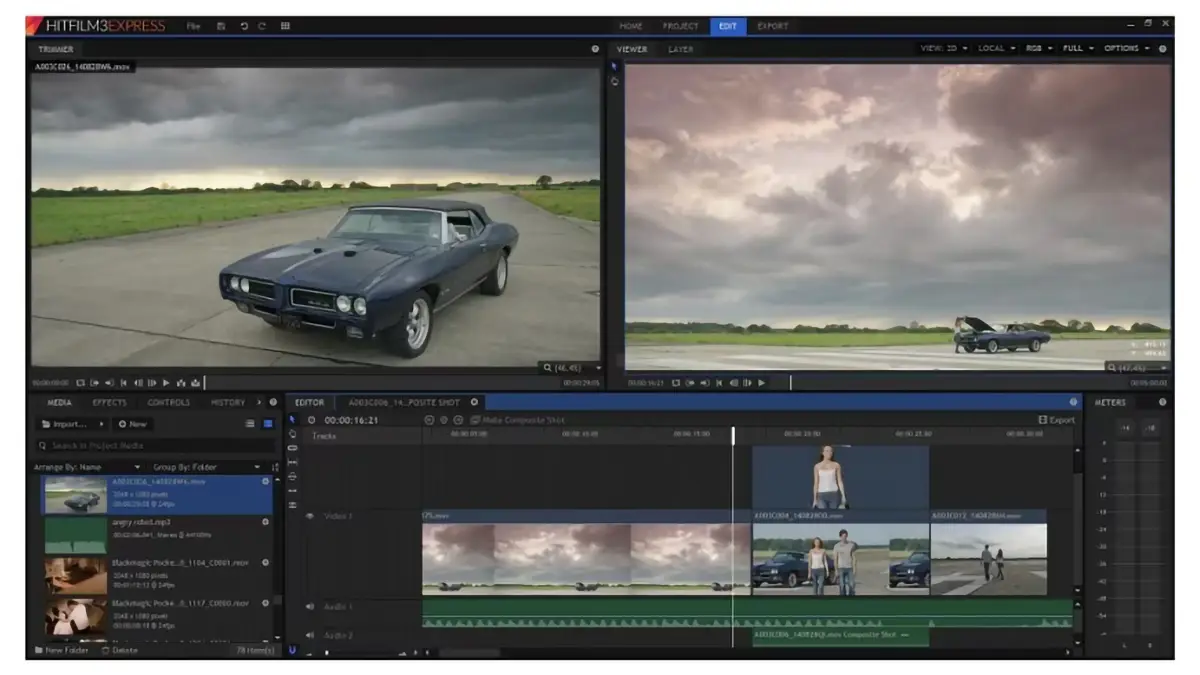Viewport: 1200px width, 675px height.
Task: Open the RGB channel dropdown
Action: click(x=1040, y=48)
